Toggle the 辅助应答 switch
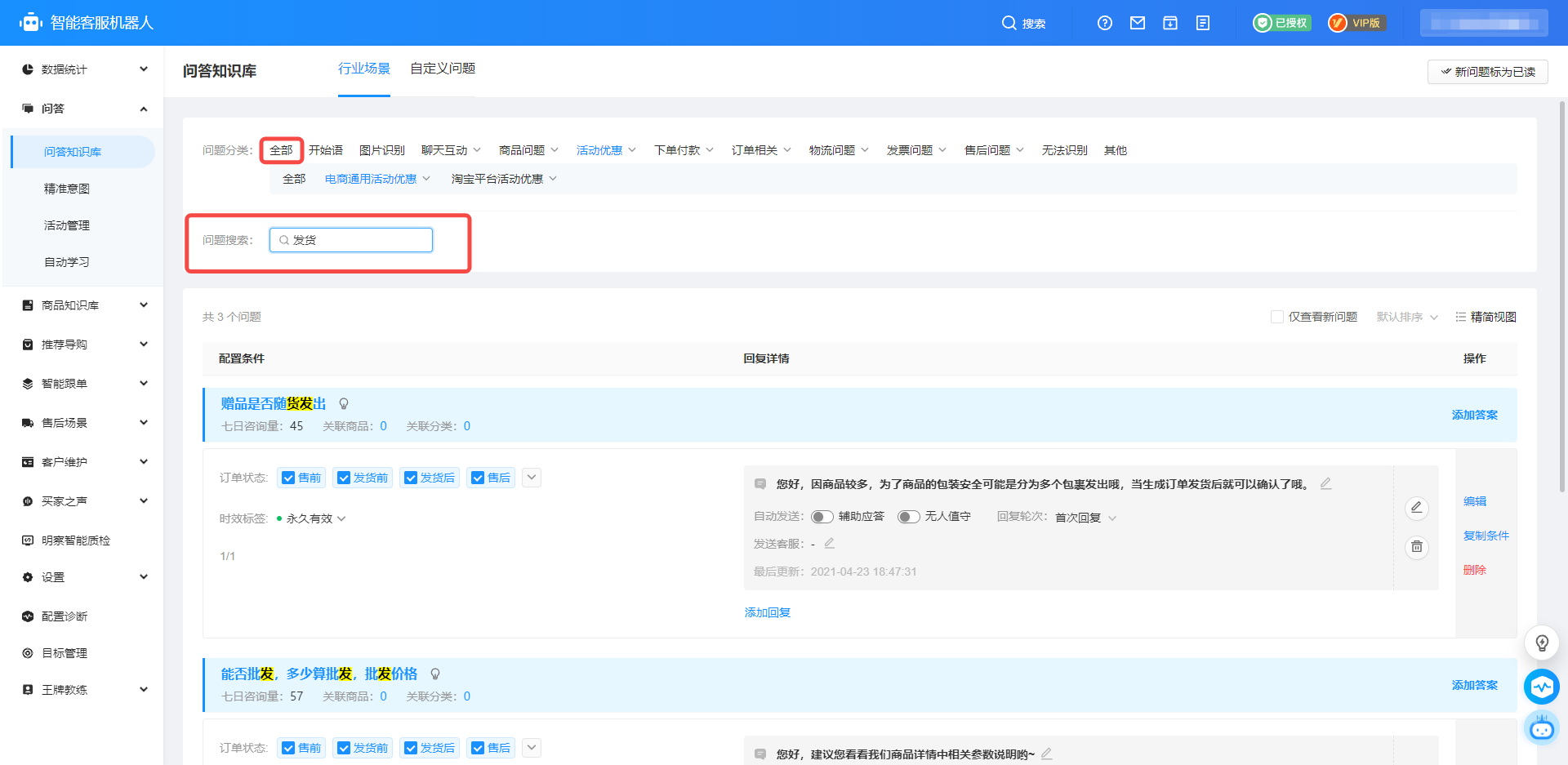This screenshot has width=1568, height=765. click(x=822, y=517)
